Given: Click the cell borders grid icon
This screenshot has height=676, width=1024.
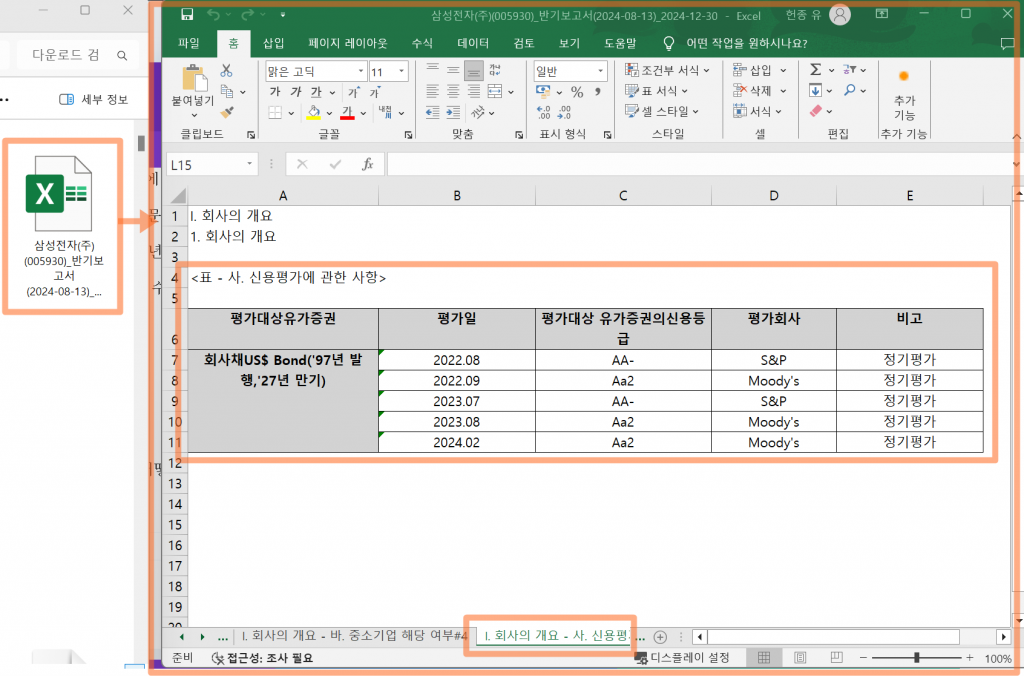Looking at the screenshot, I should coord(275,112).
